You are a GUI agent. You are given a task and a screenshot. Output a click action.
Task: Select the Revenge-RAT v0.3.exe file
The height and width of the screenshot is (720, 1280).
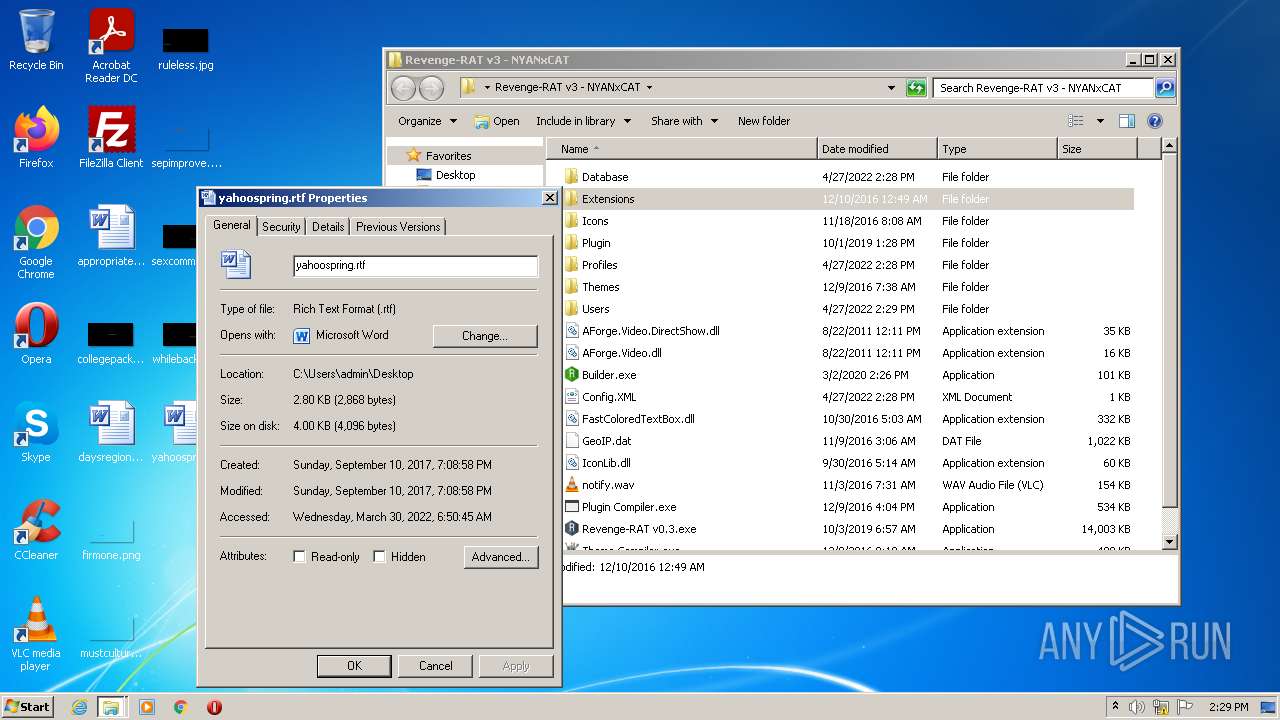pyautogui.click(x=638, y=529)
